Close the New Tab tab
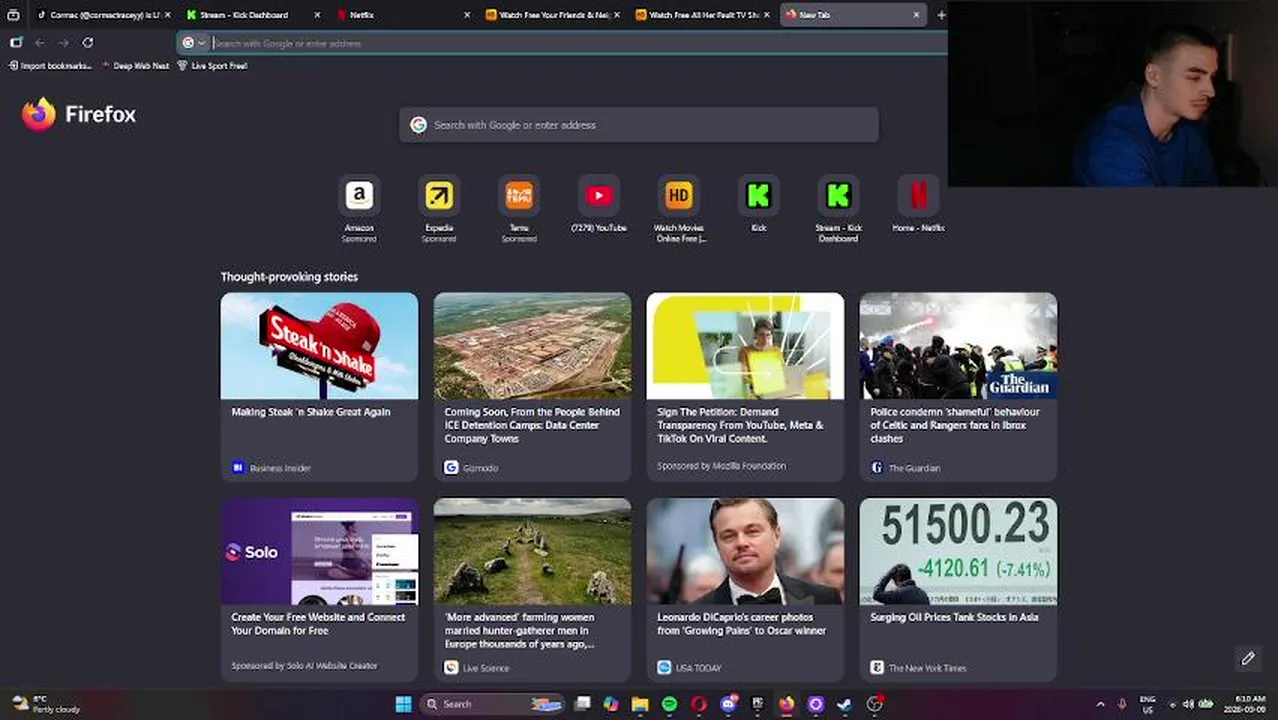 click(x=916, y=15)
